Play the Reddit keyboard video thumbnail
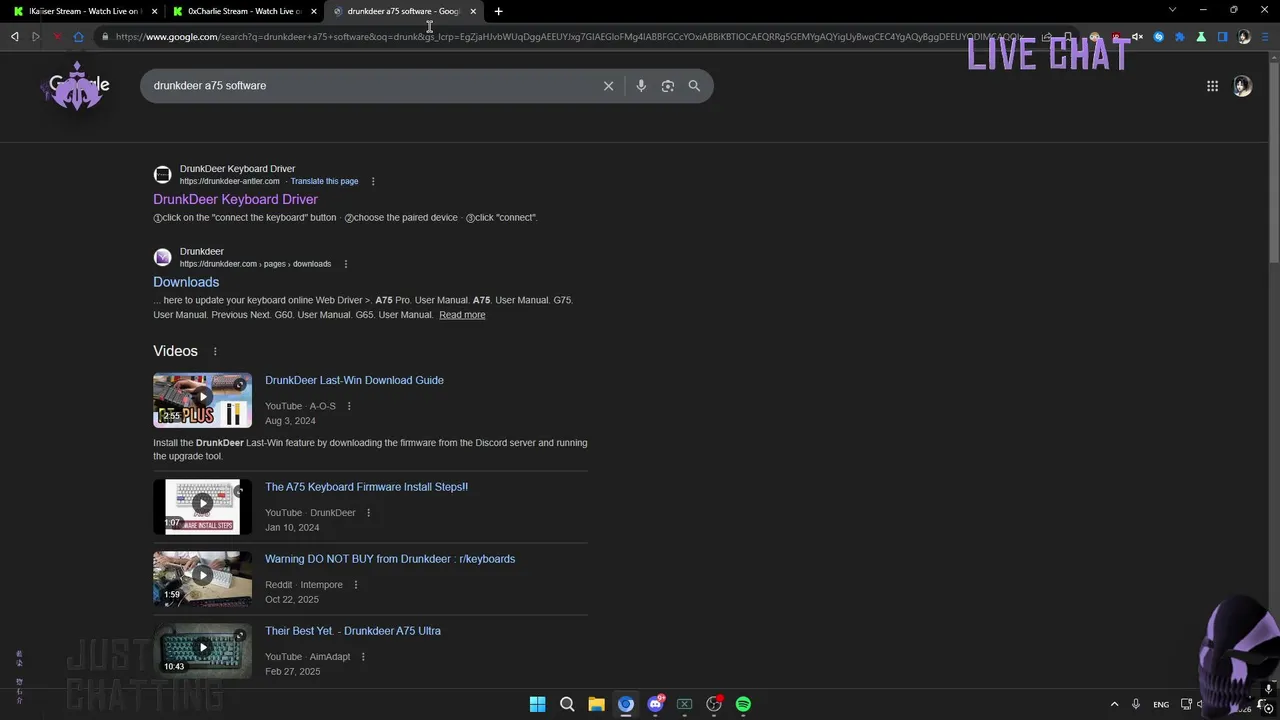Screen dimensions: 1280x720 click(x=202, y=579)
